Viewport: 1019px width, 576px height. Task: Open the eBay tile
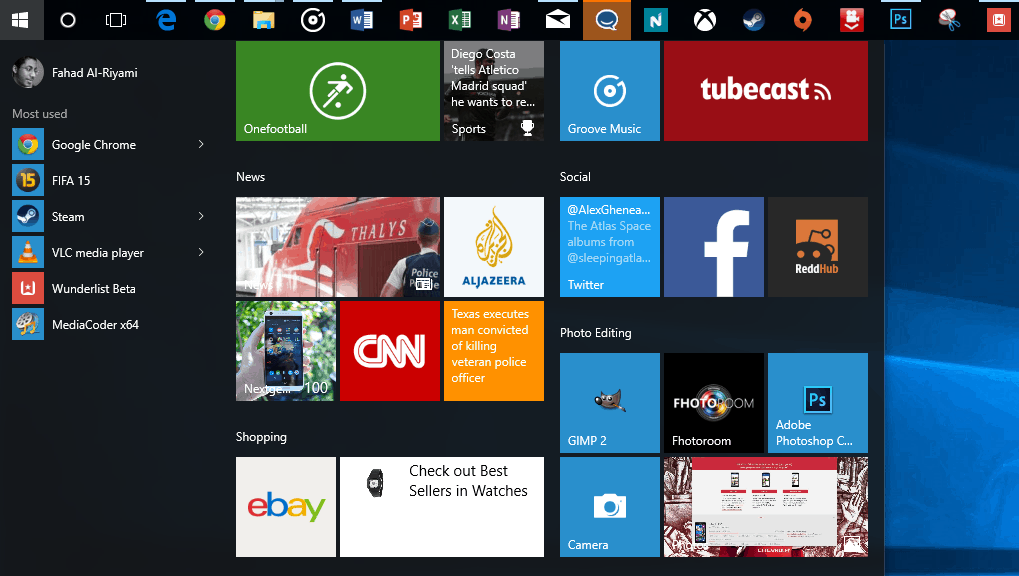[286, 507]
